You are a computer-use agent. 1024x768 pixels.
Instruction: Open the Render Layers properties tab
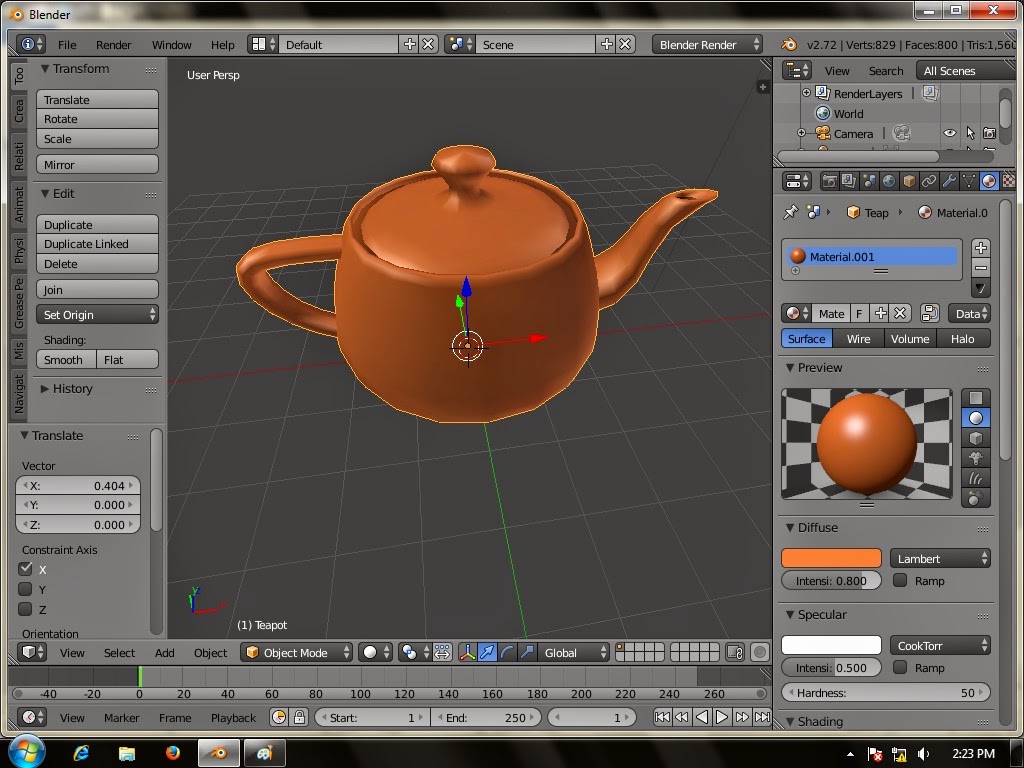tap(848, 181)
